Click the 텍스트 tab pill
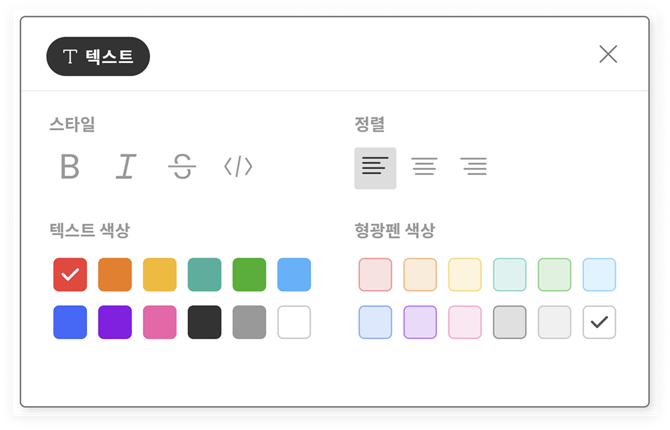This screenshot has width=670, height=430. (98, 57)
